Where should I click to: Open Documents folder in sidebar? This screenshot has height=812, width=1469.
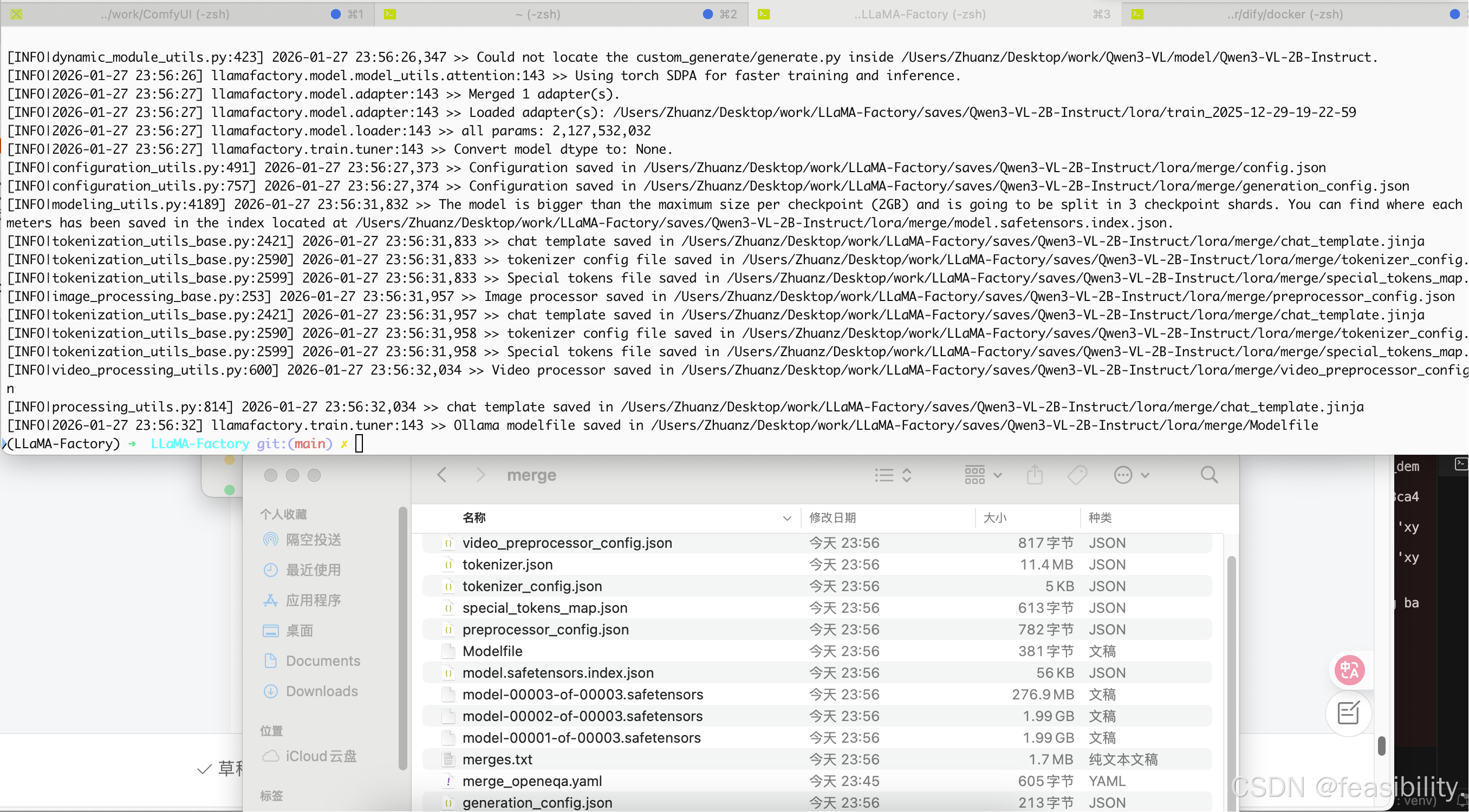point(323,661)
